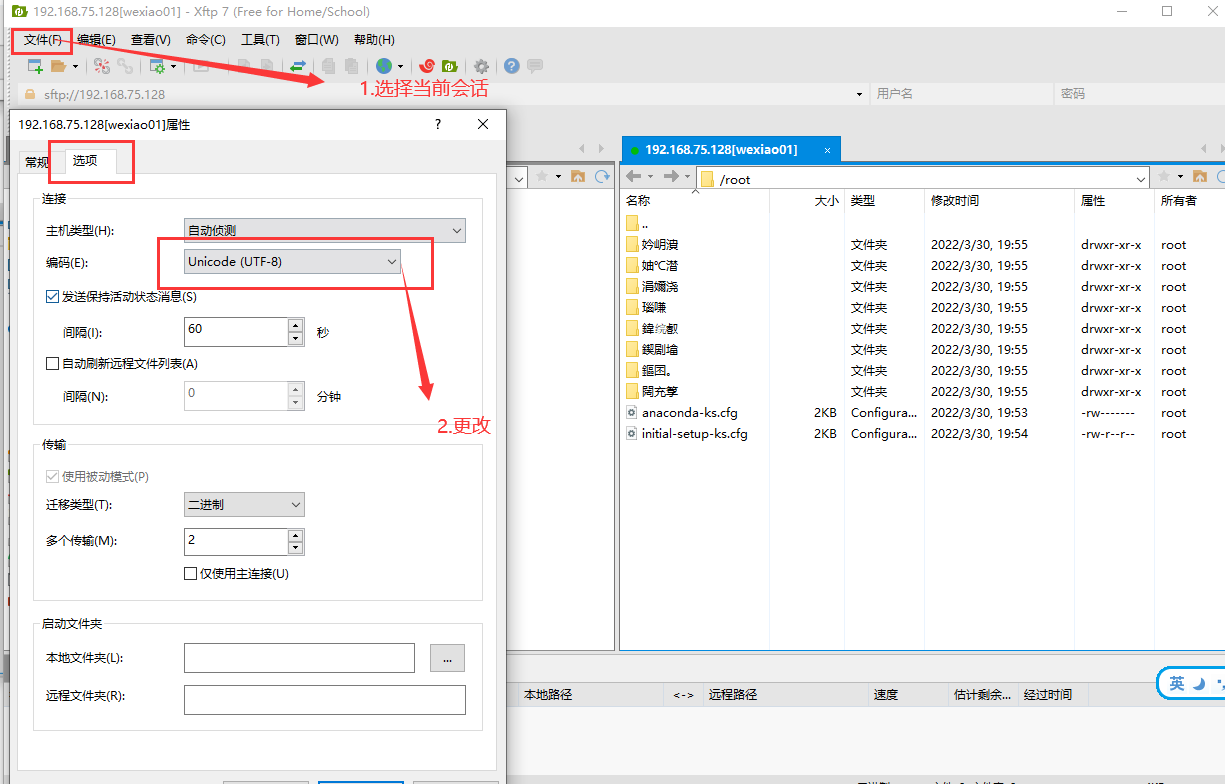Click the 密码 field in address bar

click(1140, 94)
